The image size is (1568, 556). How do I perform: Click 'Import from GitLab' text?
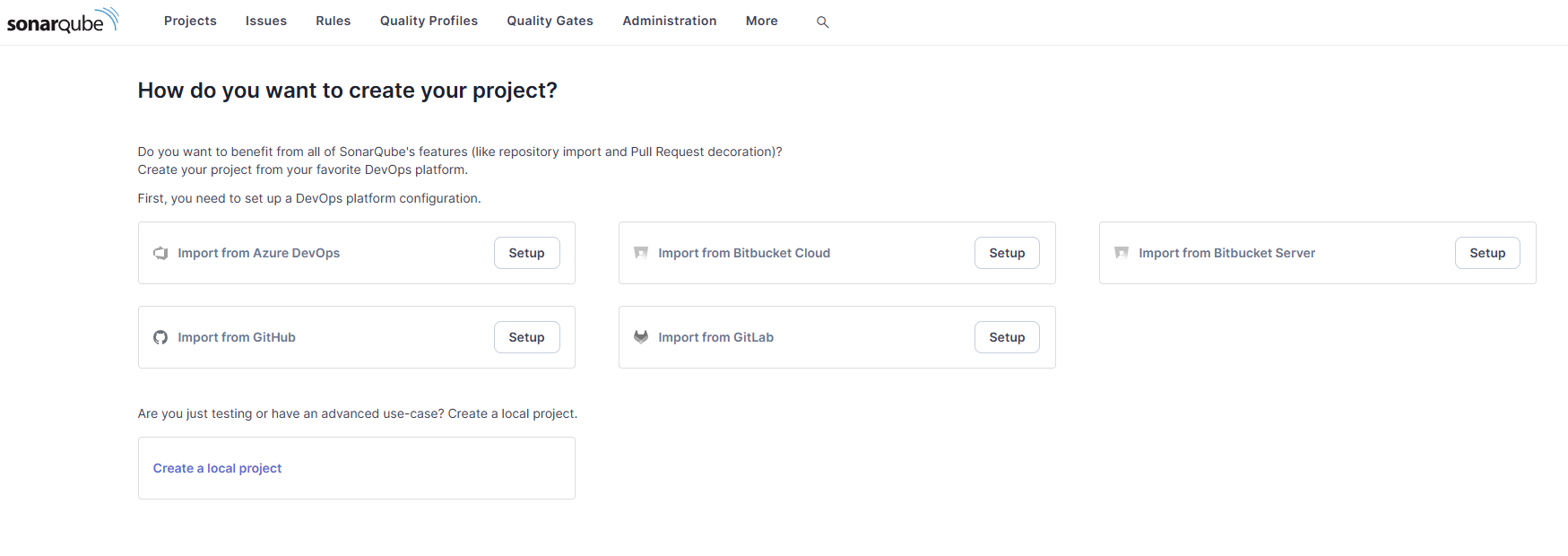[x=716, y=337]
